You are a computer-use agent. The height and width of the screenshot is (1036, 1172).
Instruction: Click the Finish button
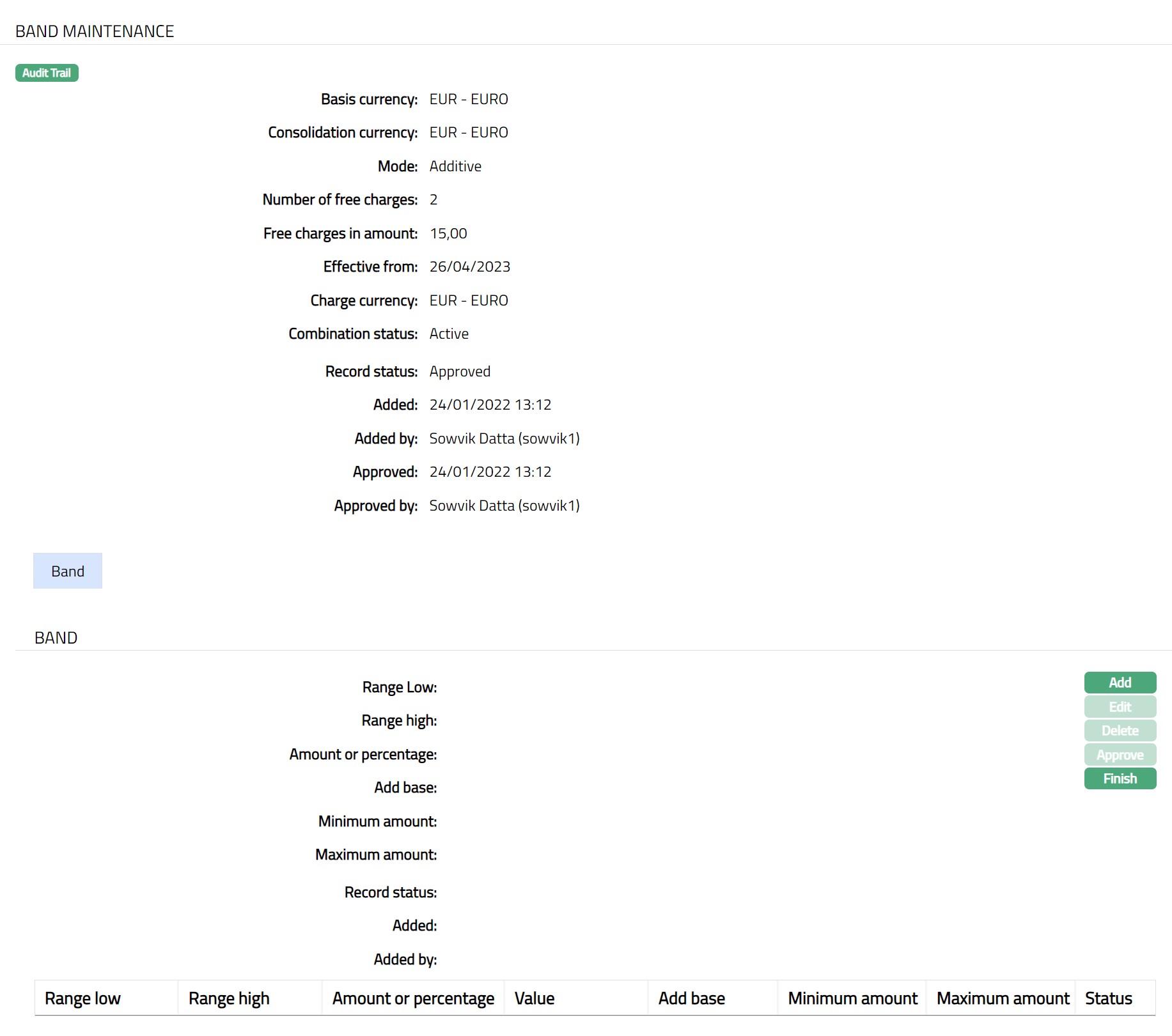point(1120,778)
